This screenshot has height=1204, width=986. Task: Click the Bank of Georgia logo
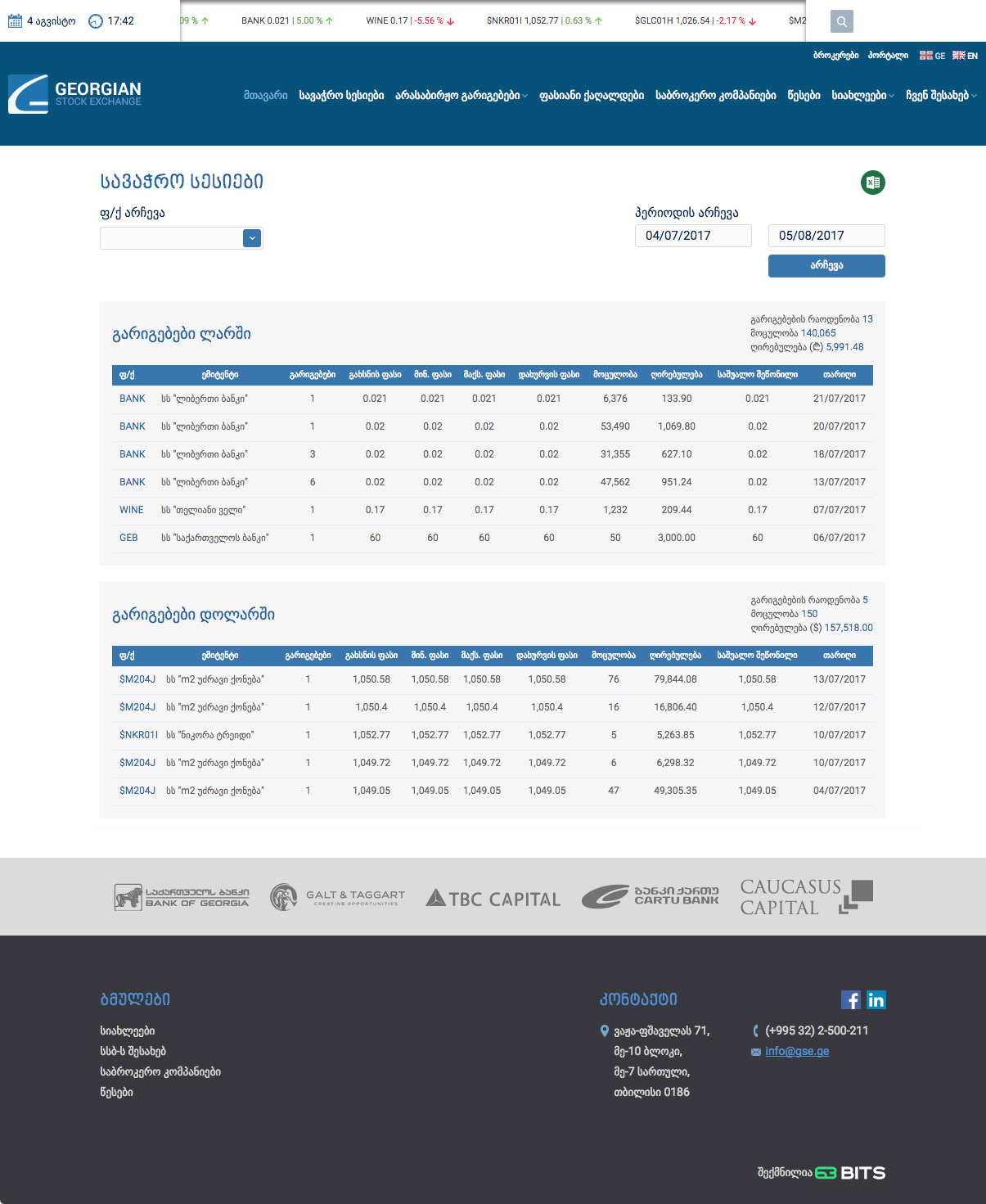182,897
